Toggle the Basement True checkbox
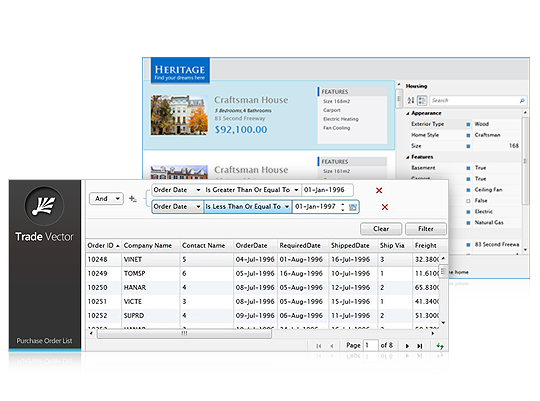This screenshot has height=401, width=540. click(468, 168)
